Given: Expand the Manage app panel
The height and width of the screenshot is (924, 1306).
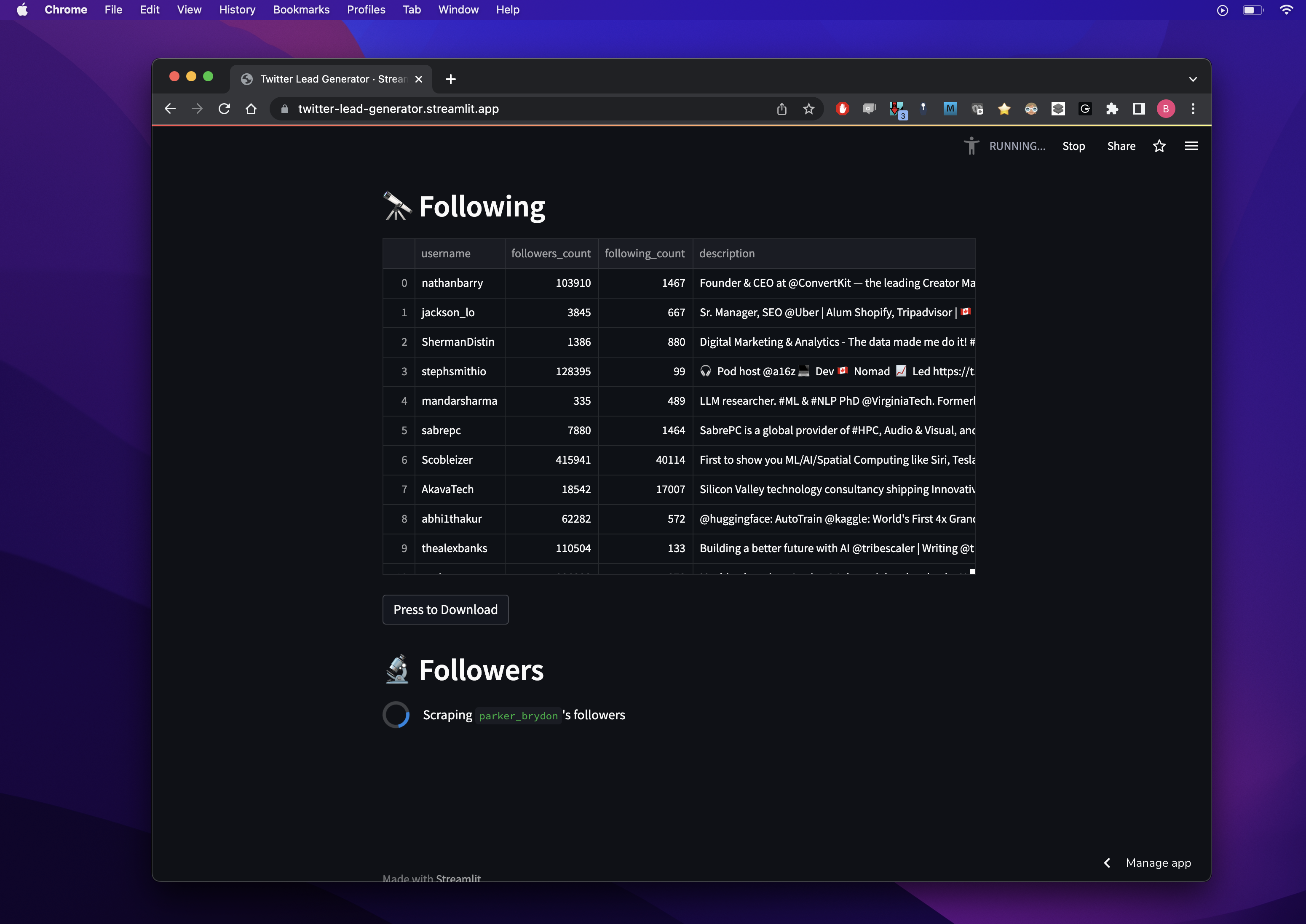Looking at the screenshot, I should pos(1147,863).
